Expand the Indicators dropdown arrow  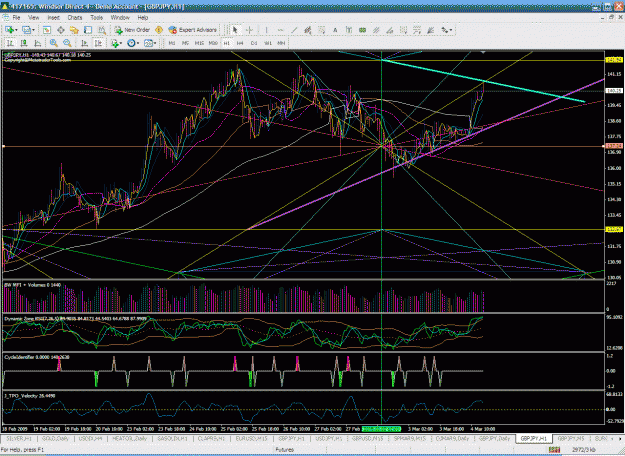click(121, 43)
